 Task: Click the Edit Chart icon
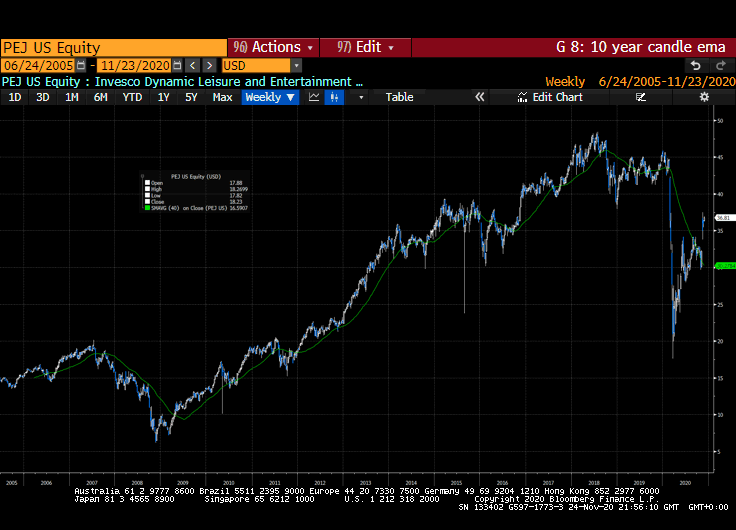point(551,97)
